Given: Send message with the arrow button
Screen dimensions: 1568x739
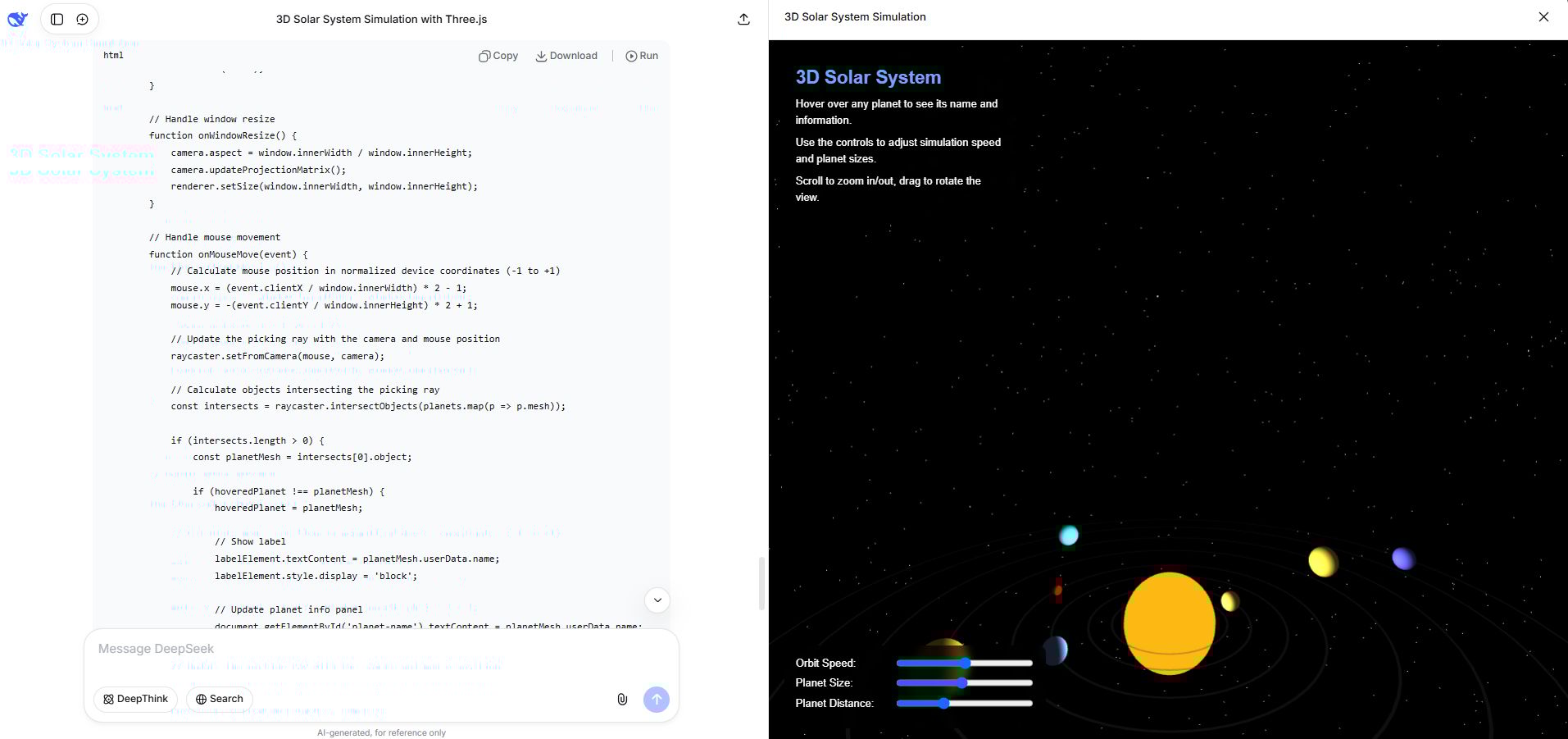Looking at the screenshot, I should tap(656, 699).
